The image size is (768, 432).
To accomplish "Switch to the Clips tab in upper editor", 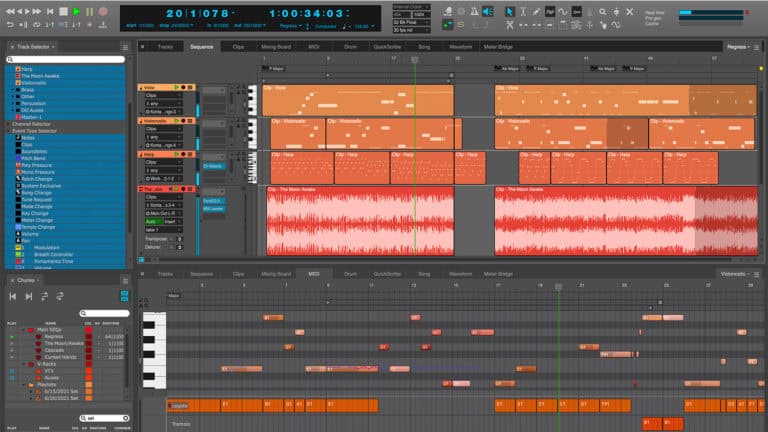I will [238, 47].
